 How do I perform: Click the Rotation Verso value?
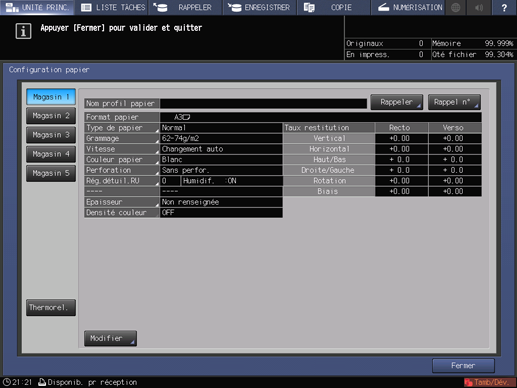point(455,181)
